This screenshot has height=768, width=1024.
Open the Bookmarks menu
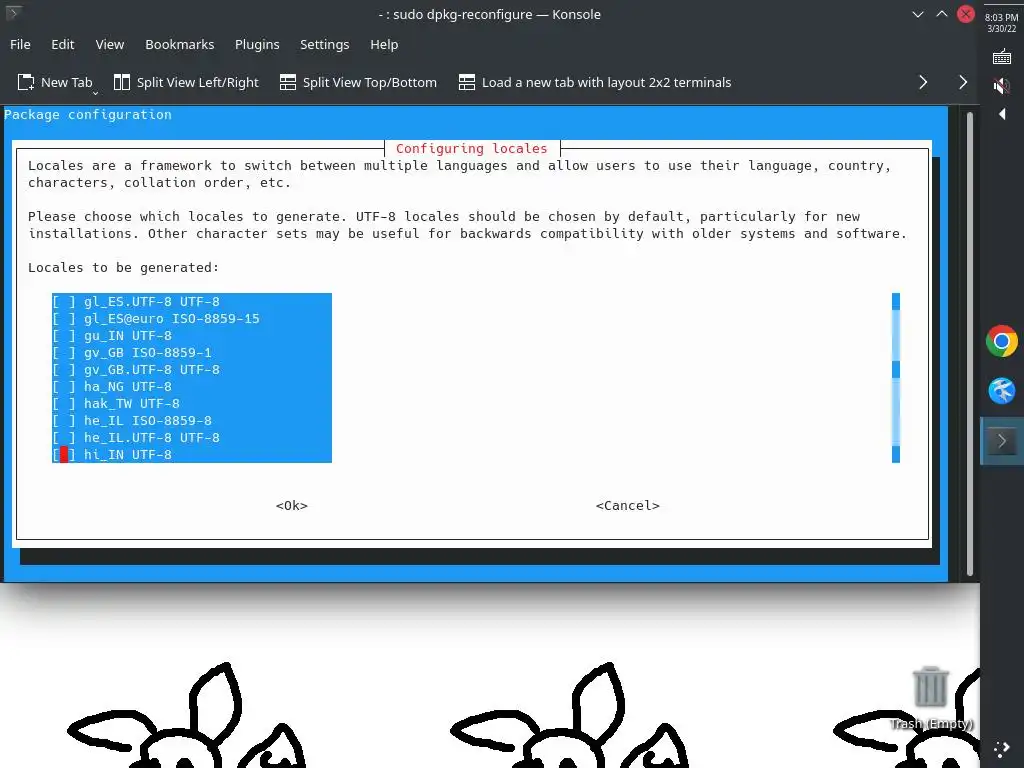[x=180, y=44]
